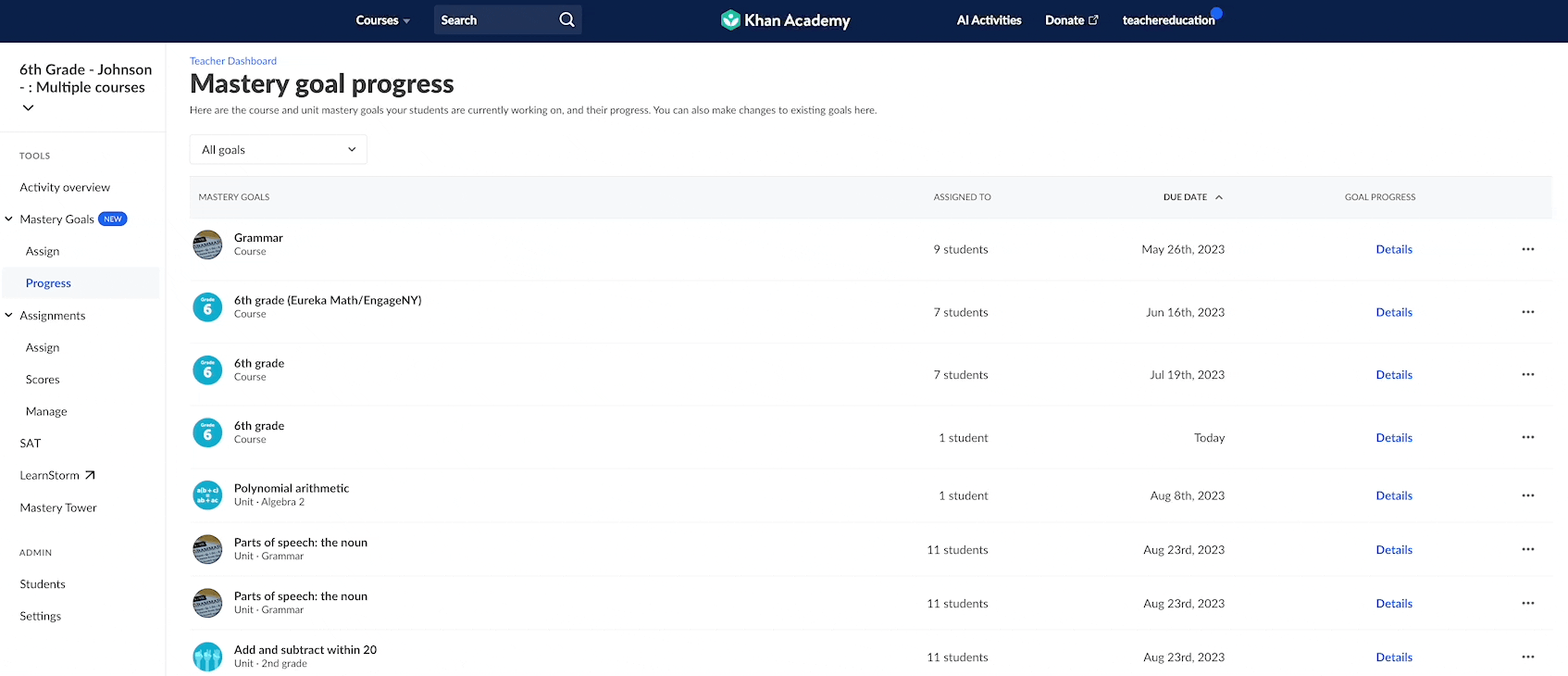This screenshot has height=676, width=1568.
Task: Open more options for Add and subtract row
Action: tap(1528, 657)
